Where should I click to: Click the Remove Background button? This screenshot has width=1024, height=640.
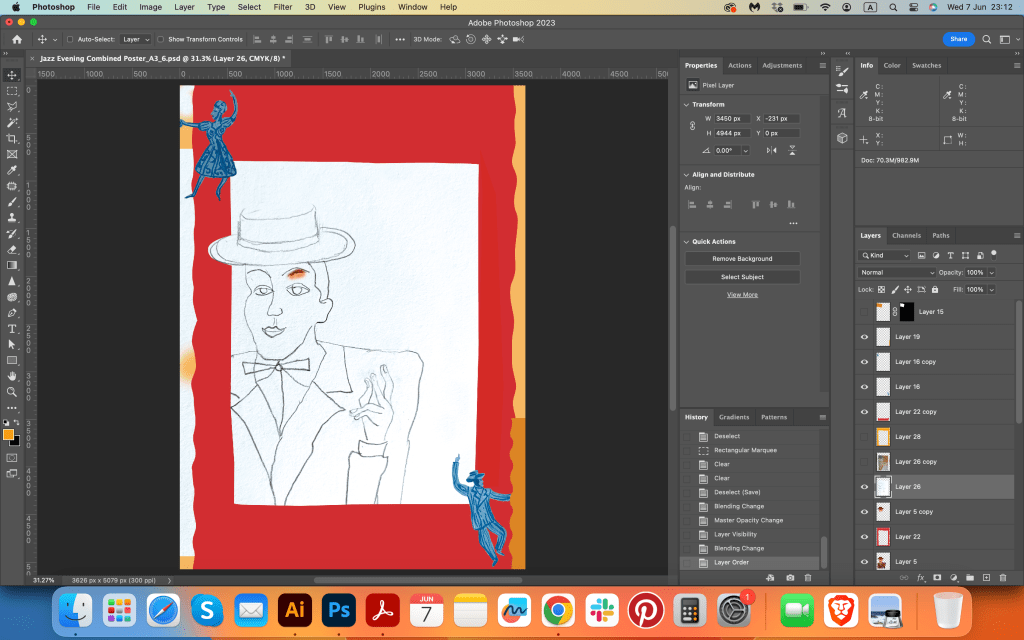coord(742,259)
